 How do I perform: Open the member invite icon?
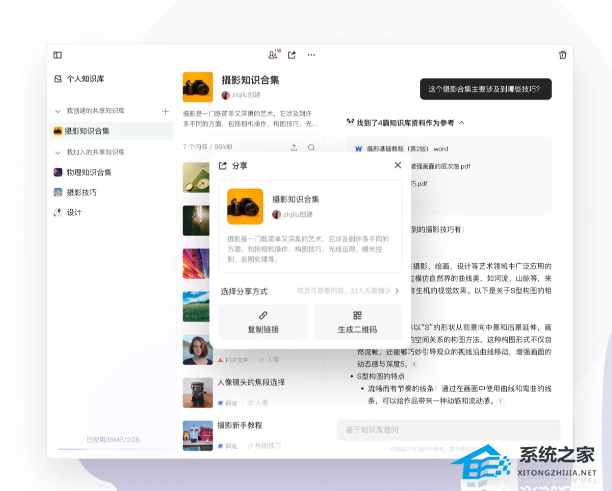click(x=274, y=55)
